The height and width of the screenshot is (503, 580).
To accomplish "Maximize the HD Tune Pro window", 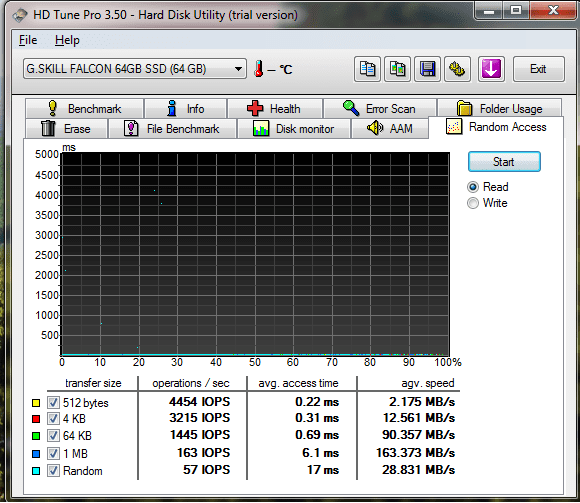I will pyautogui.click(x=516, y=11).
